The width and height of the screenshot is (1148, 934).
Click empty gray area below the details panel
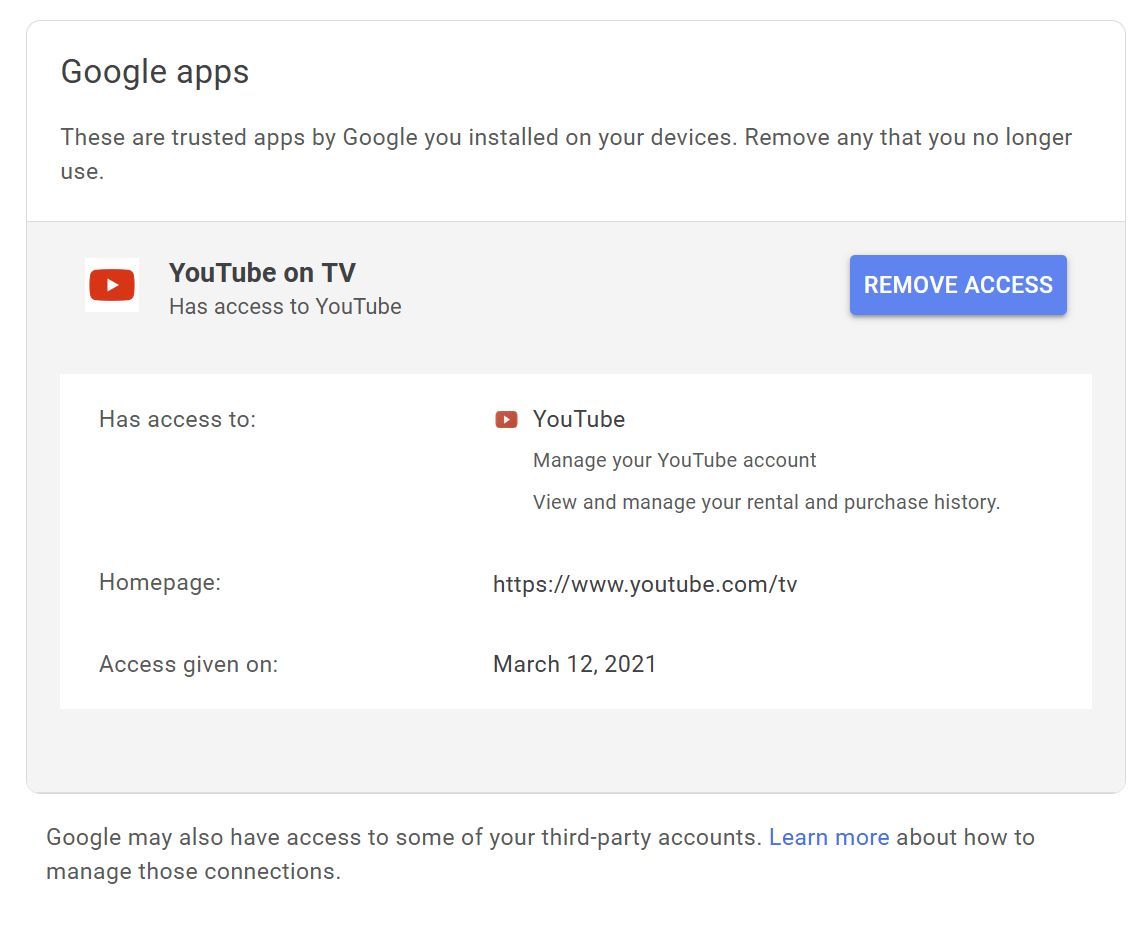pyautogui.click(x=575, y=750)
